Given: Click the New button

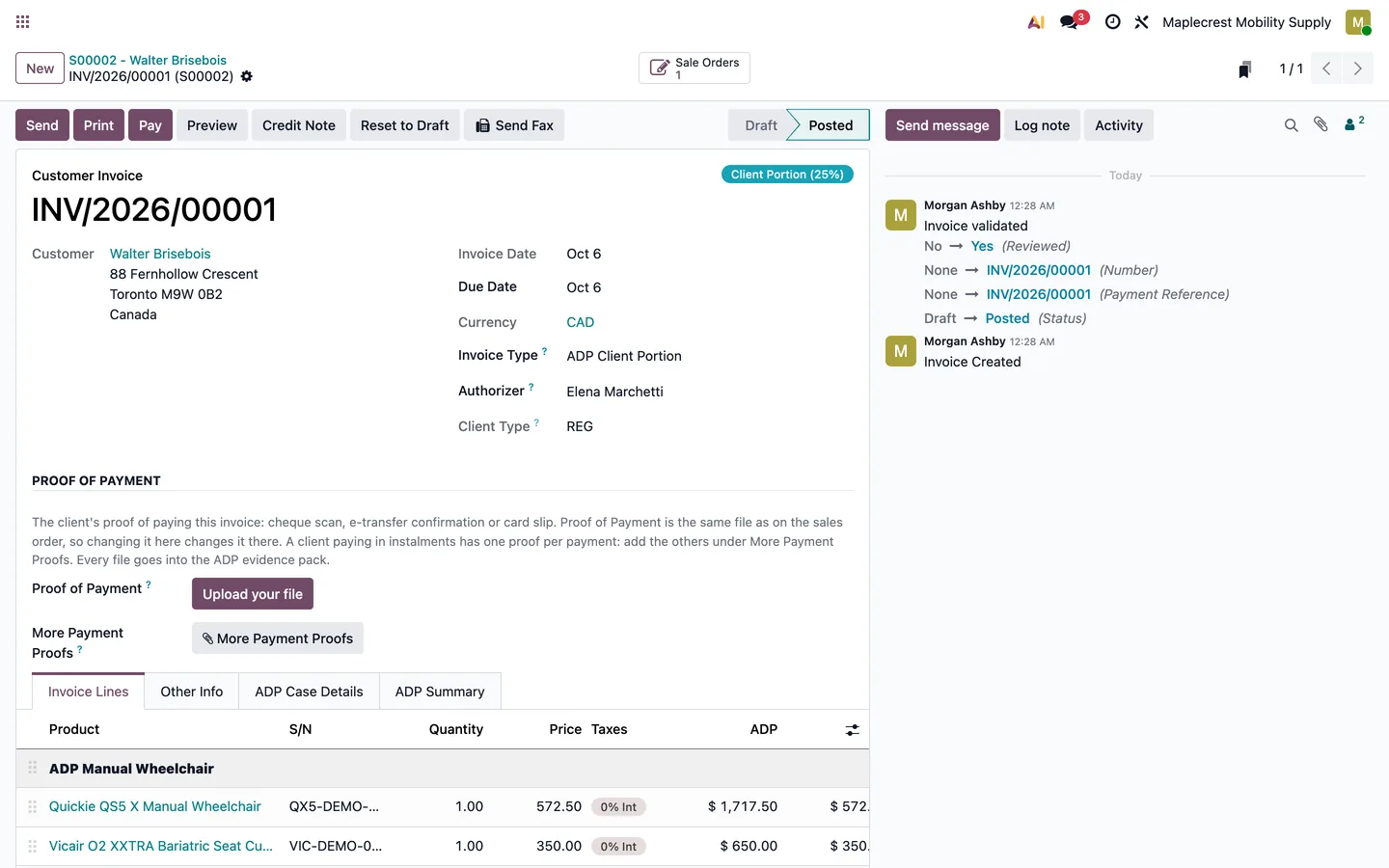Looking at the screenshot, I should pyautogui.click(x=40, y=68).
